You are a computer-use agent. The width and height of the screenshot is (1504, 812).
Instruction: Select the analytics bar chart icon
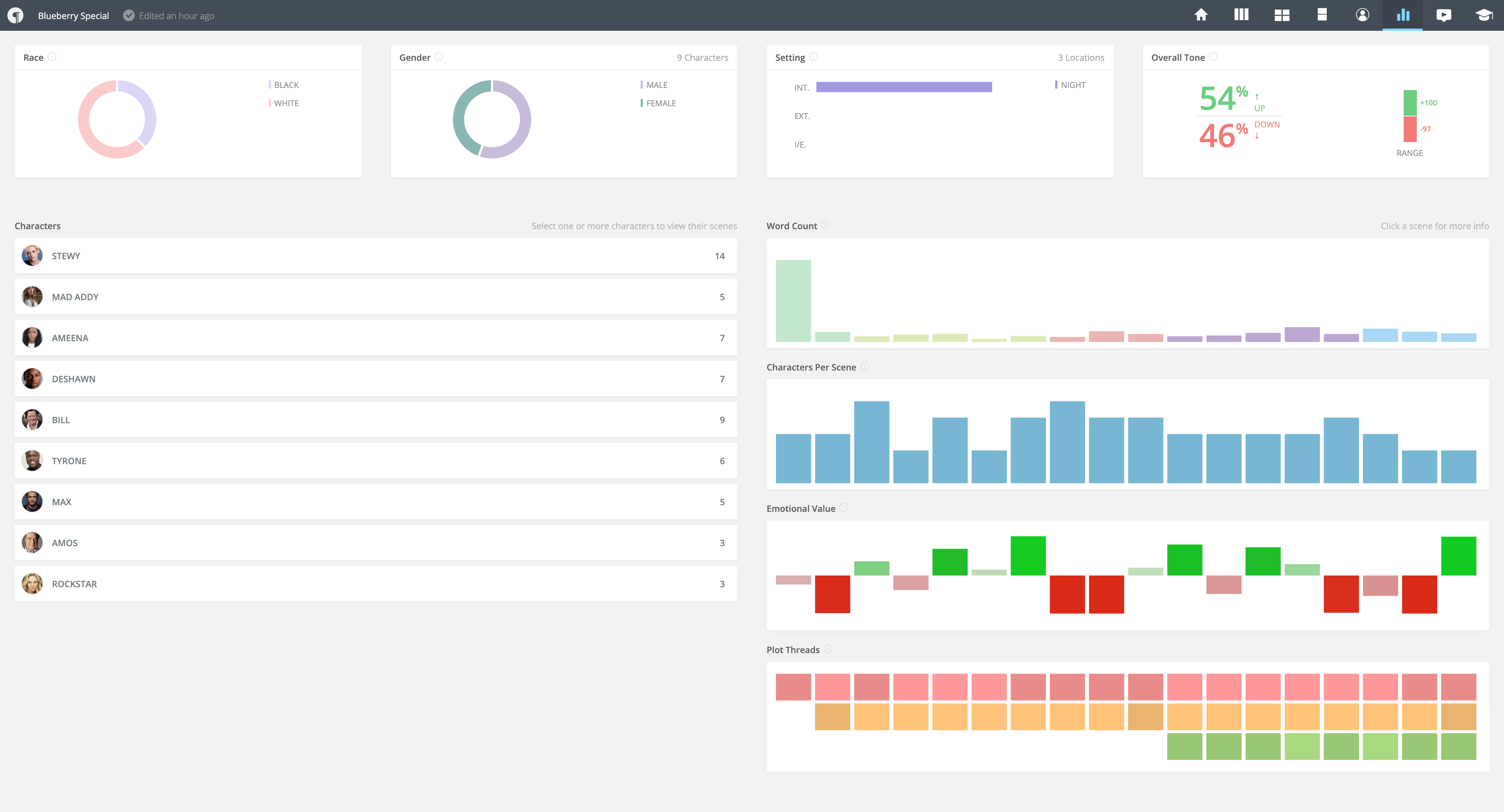click(1403, 15)
